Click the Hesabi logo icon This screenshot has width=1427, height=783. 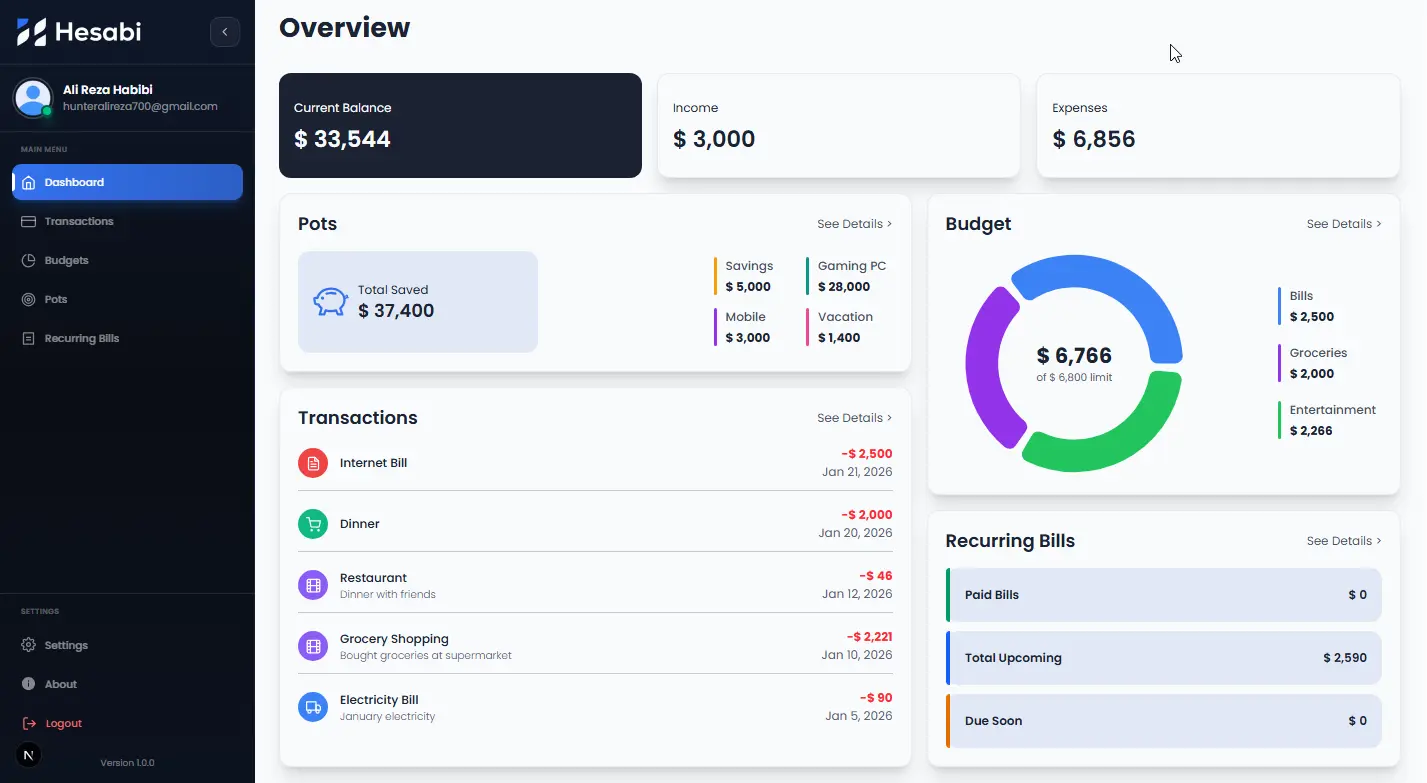[29, 31]
